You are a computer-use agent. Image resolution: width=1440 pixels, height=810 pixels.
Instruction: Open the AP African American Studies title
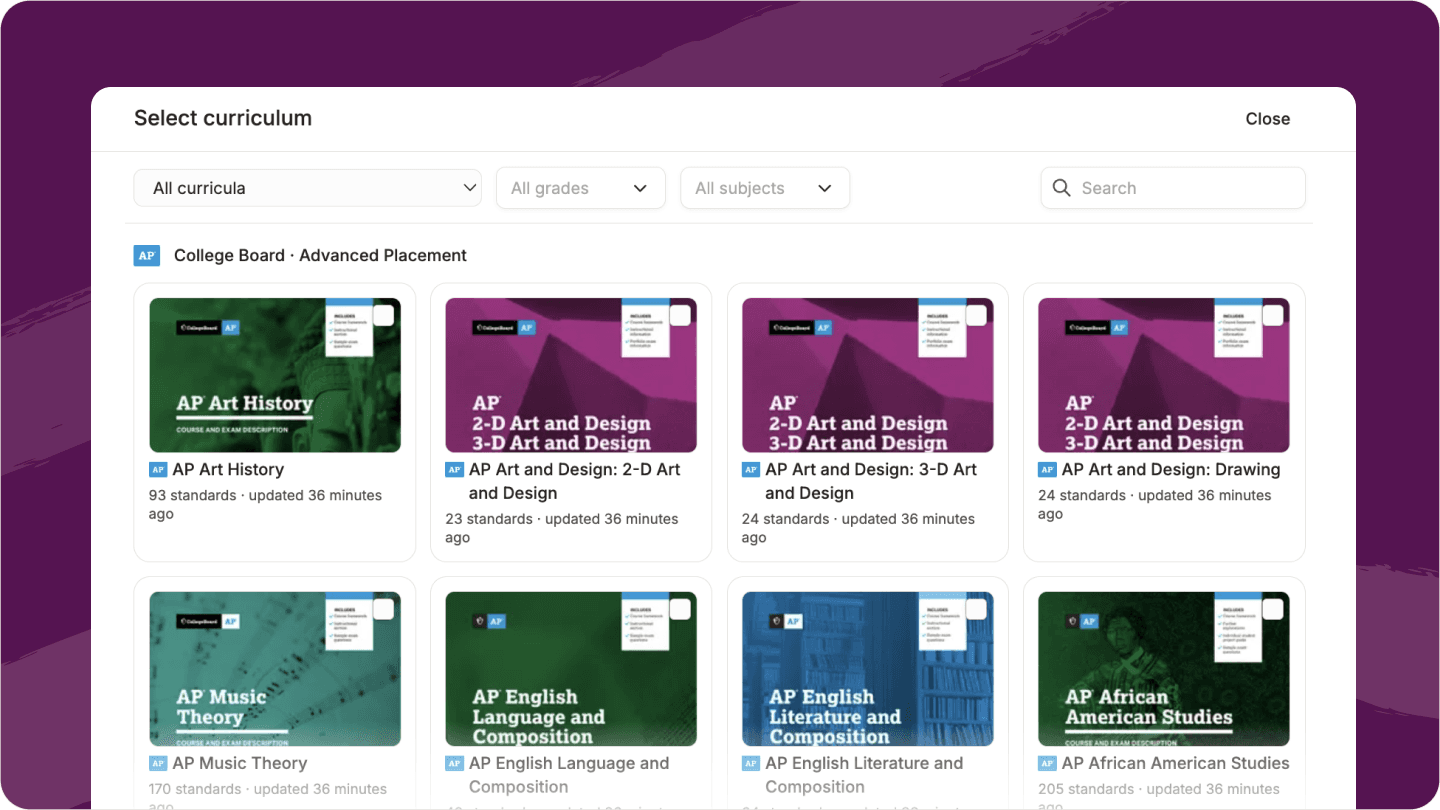point(1176,763)
